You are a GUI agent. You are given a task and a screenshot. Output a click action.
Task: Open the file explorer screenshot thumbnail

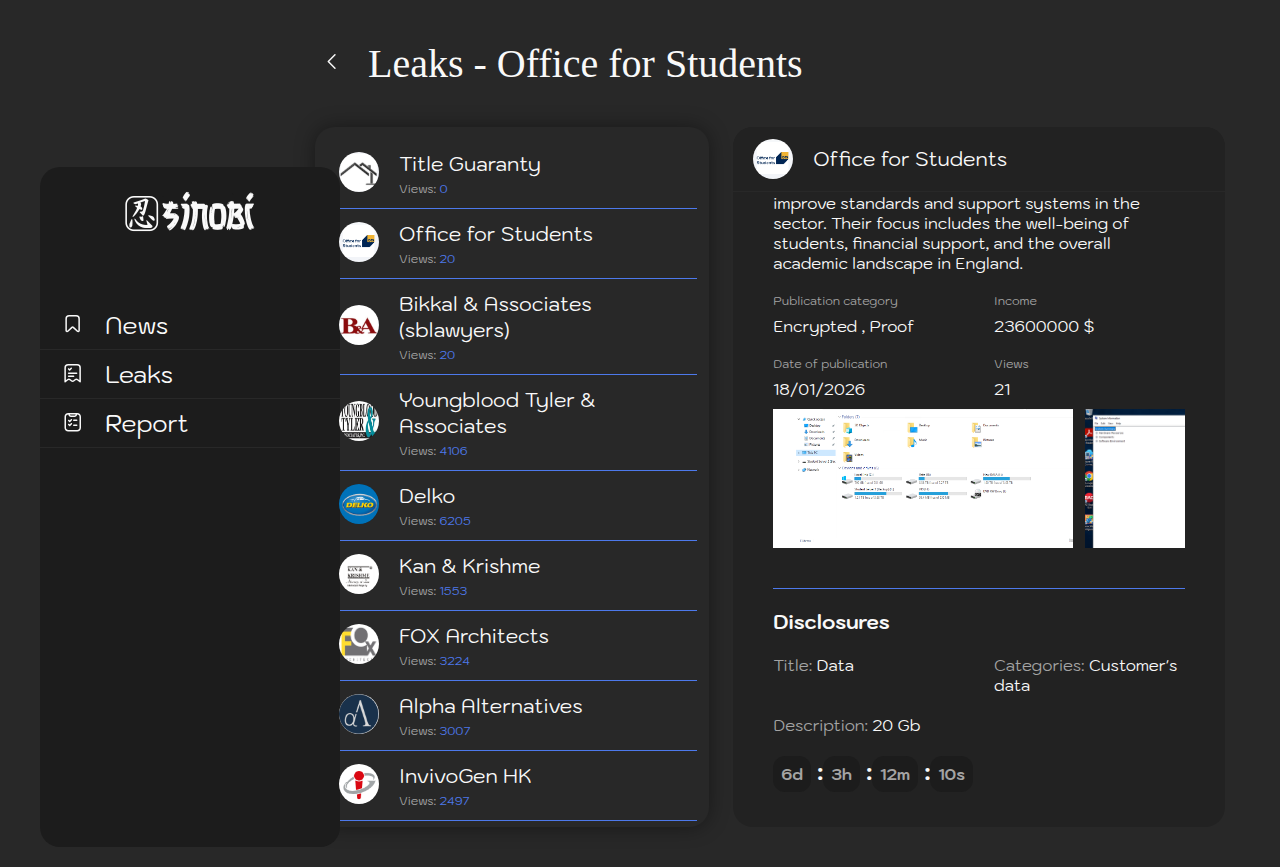(x=922, y=478)
